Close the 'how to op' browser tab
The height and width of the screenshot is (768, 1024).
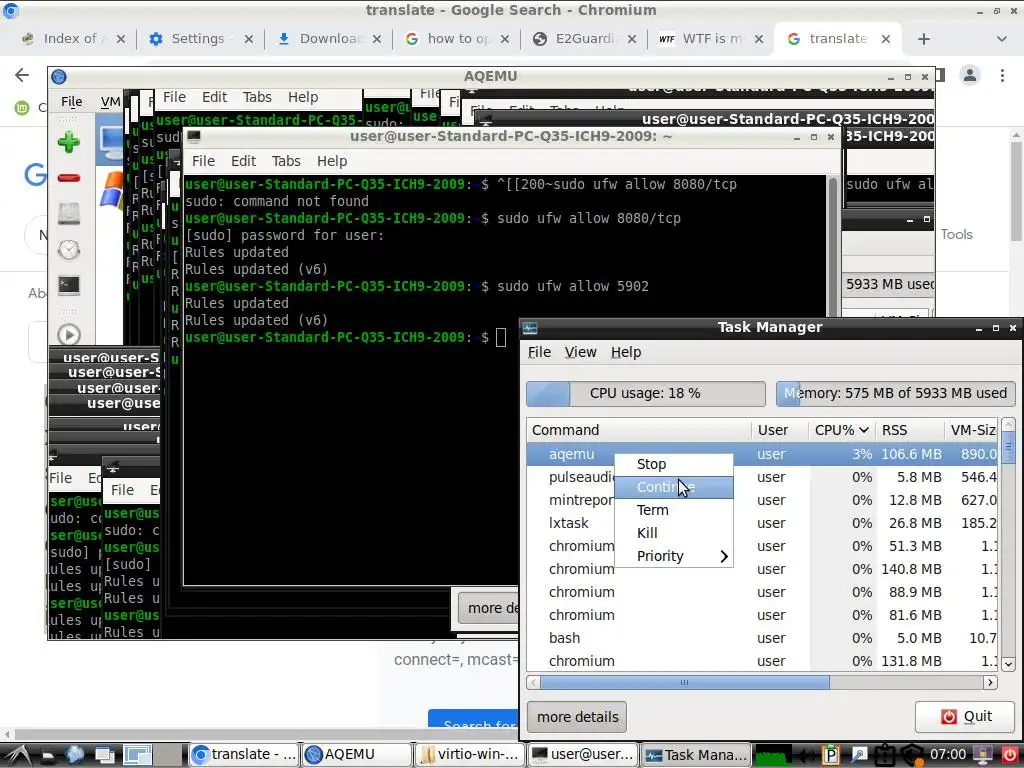pyautogui.click(x=505, y=39)
